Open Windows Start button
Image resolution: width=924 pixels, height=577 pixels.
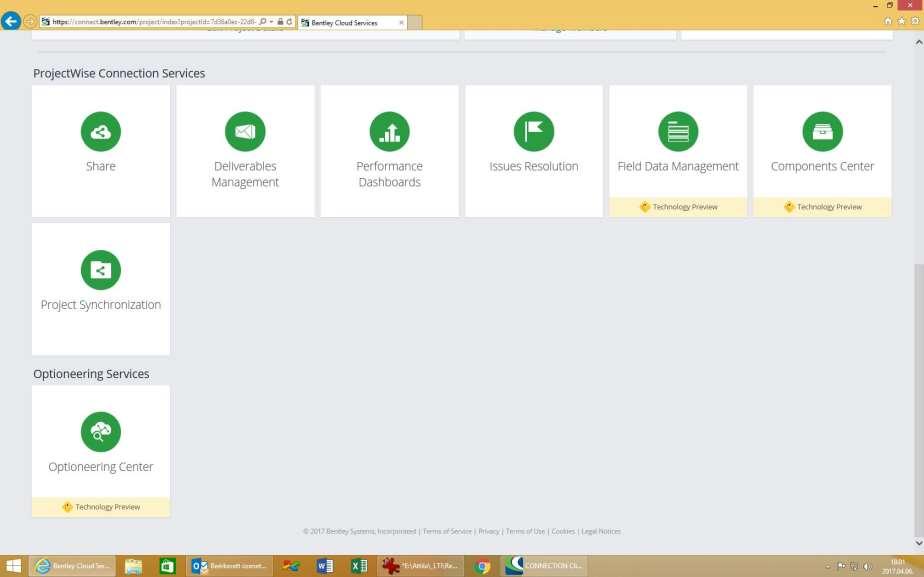13,566
